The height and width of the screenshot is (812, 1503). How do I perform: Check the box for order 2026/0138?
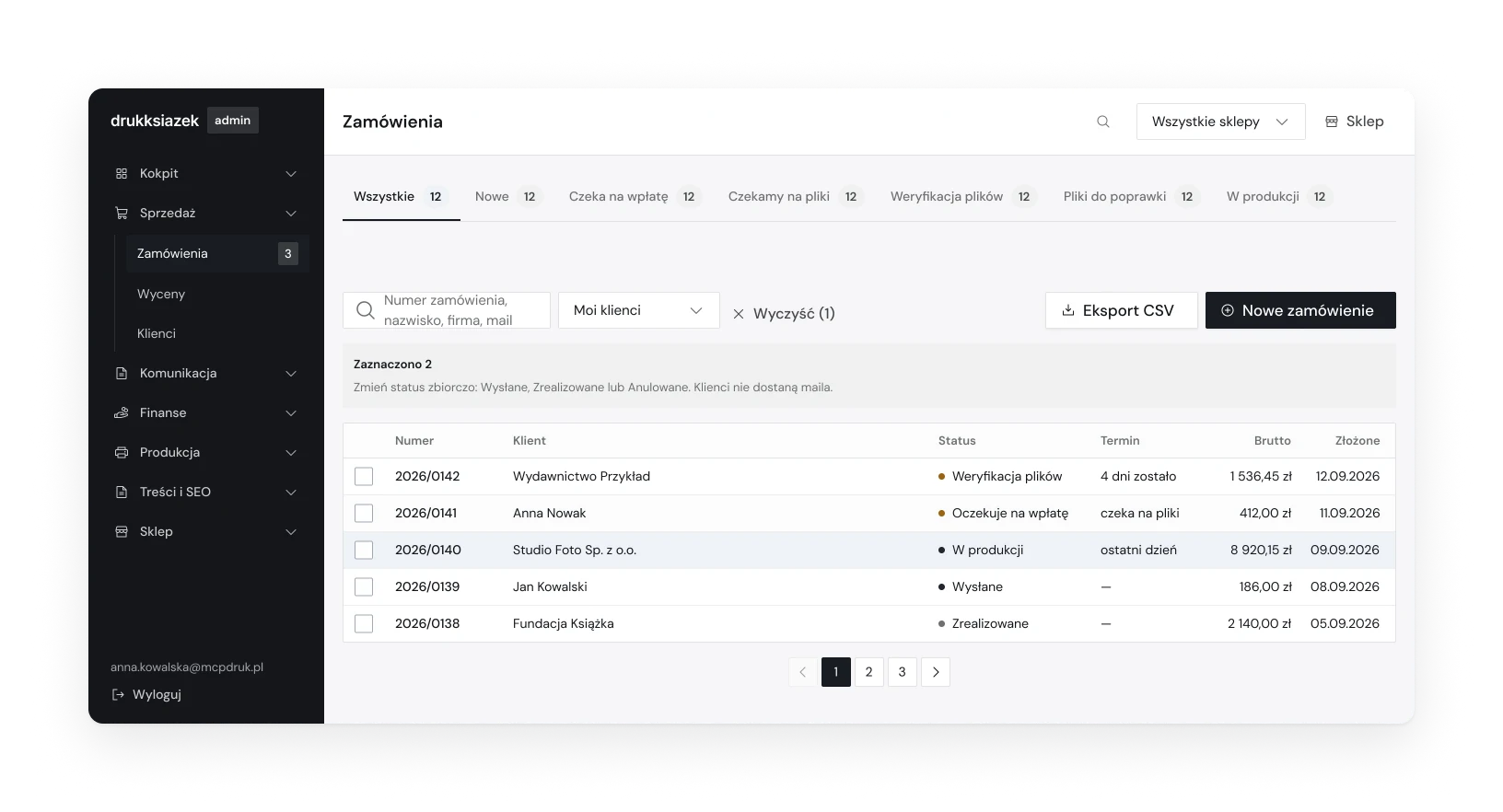click(x=364, y=623)
